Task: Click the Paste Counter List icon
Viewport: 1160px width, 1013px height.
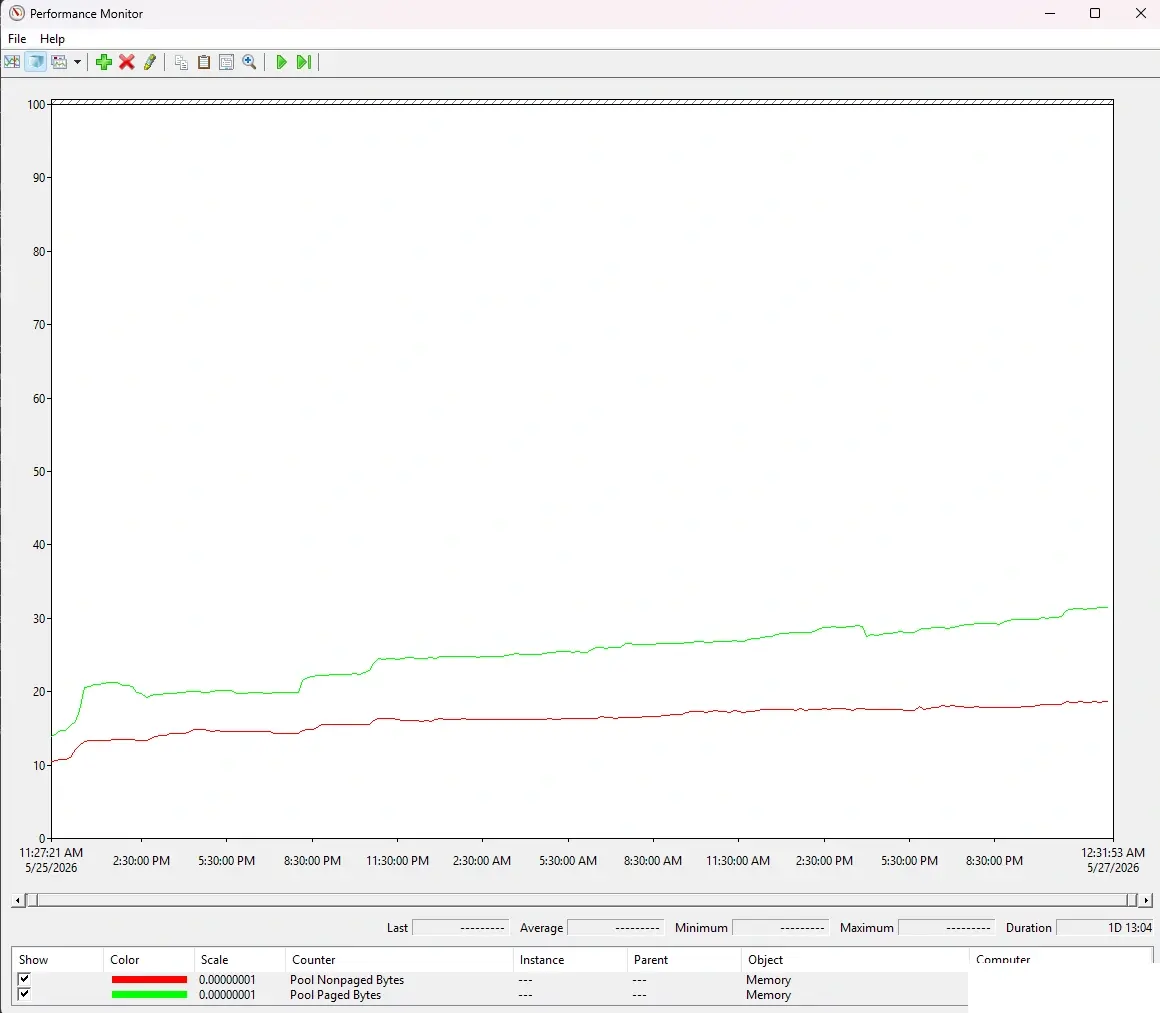Action: [x=204, y=62]
